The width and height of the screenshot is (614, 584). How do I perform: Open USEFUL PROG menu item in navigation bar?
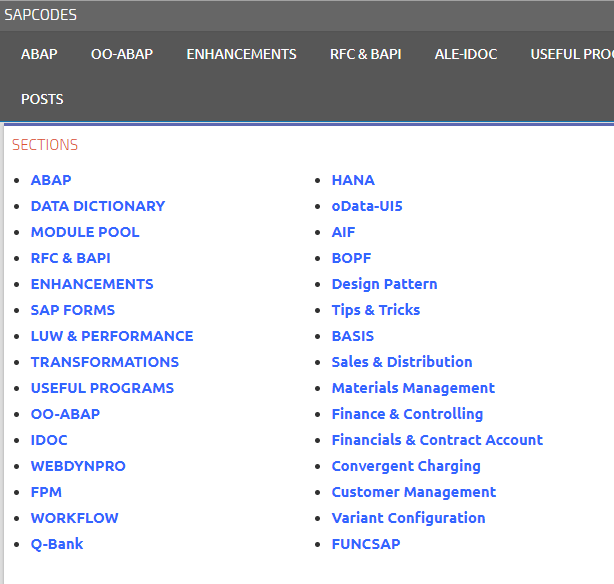(x=572, y=54)
